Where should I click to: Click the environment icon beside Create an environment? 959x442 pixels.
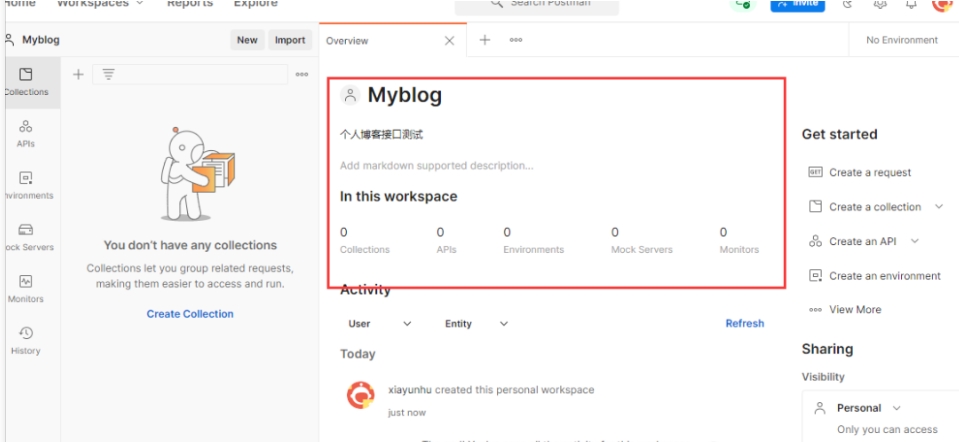click(815, 276)
